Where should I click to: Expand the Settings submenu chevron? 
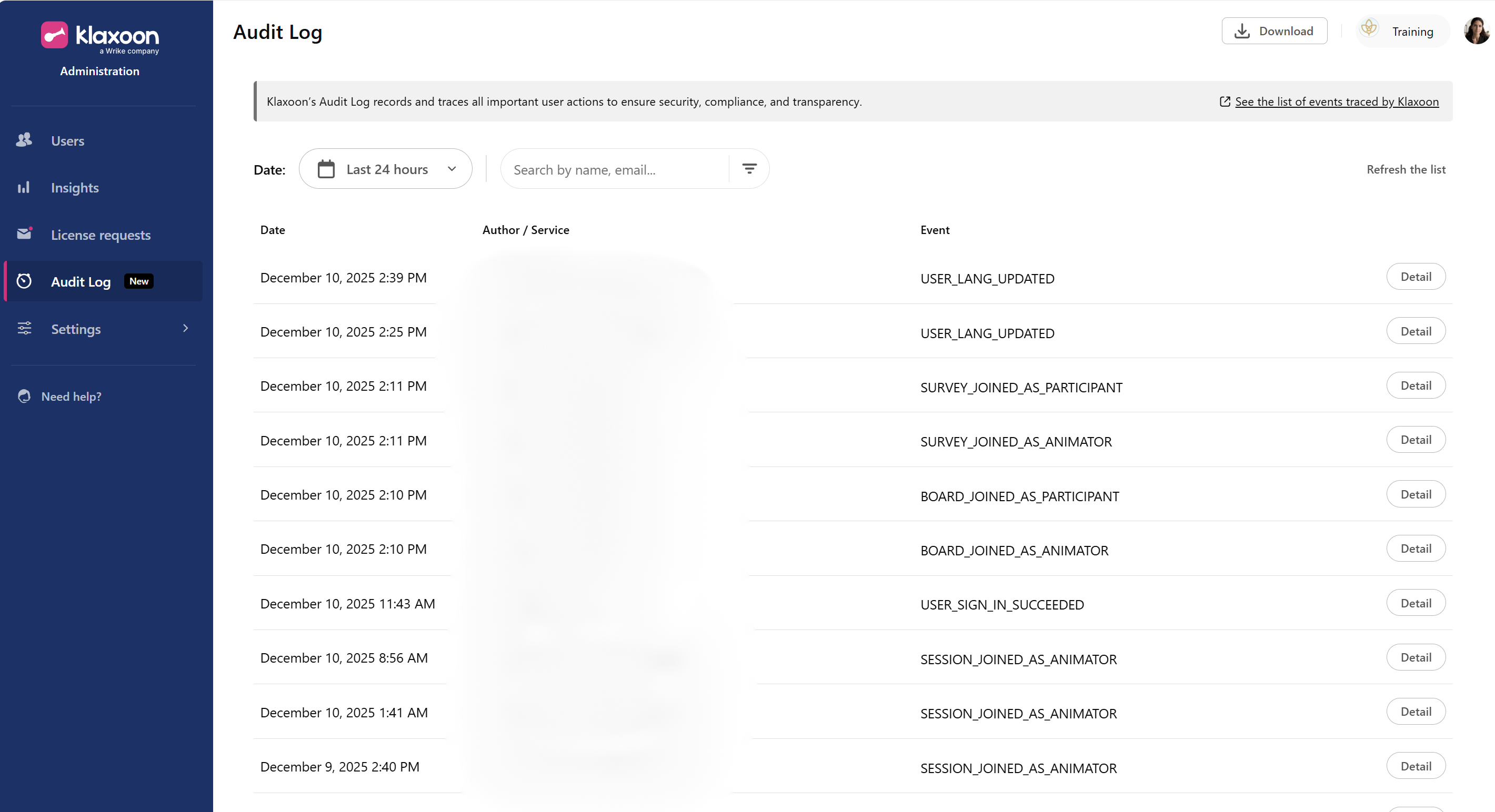(x=186, y=328)
